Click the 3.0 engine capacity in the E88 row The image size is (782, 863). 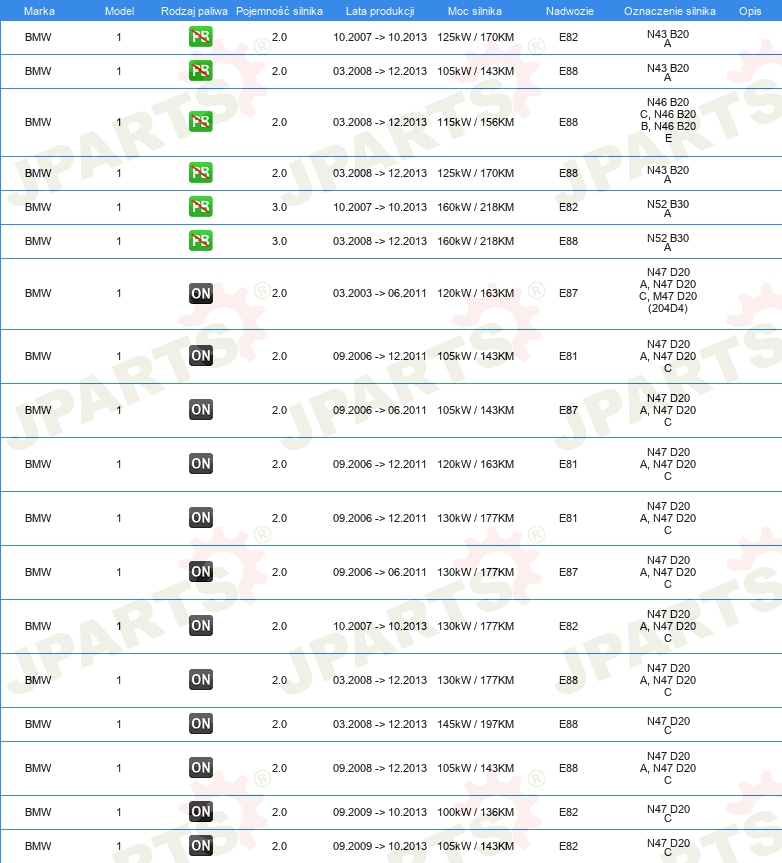tap(280, 242)
